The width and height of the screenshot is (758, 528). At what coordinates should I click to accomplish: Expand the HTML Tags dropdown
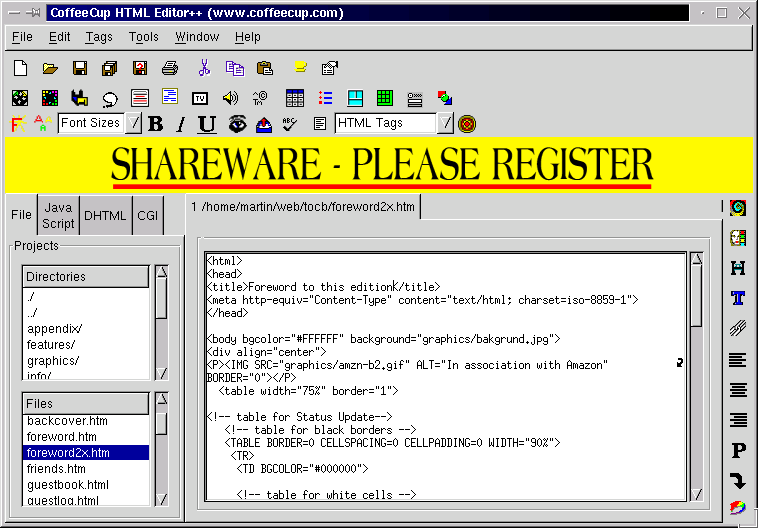click(446, 124)
